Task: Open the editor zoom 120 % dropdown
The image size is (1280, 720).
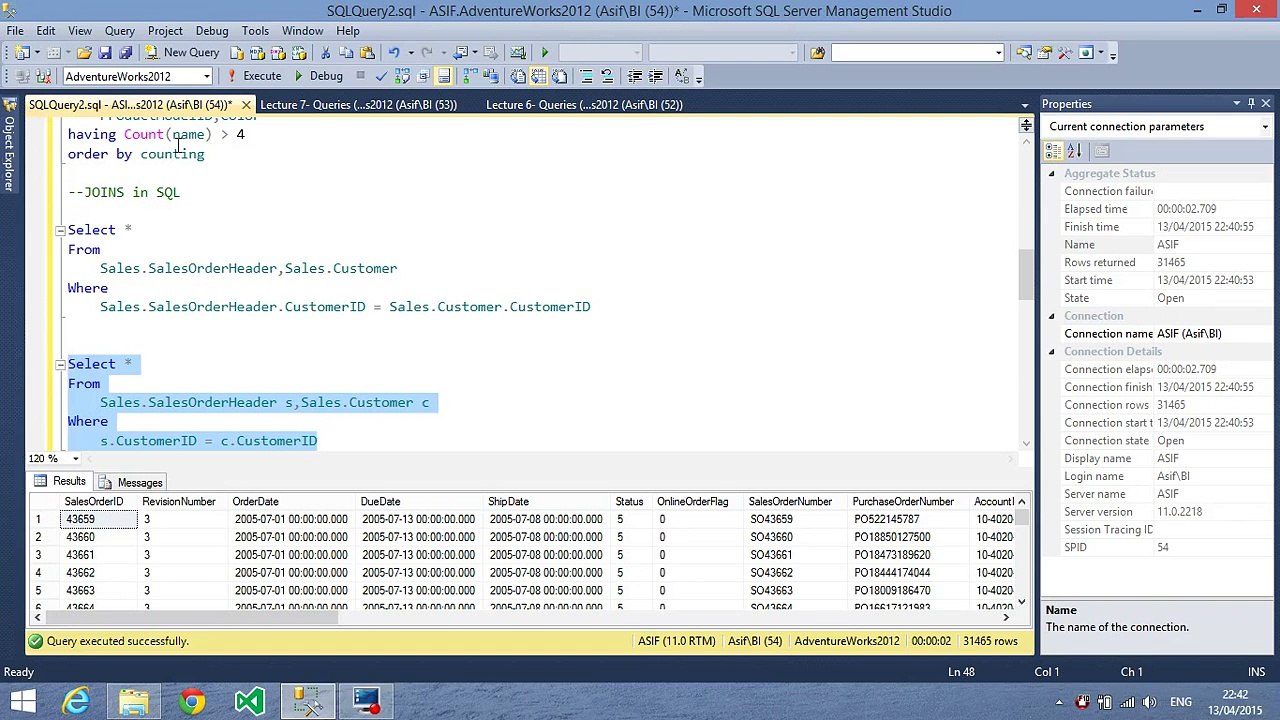Action: pyautogui.click(x=75, y=459)
